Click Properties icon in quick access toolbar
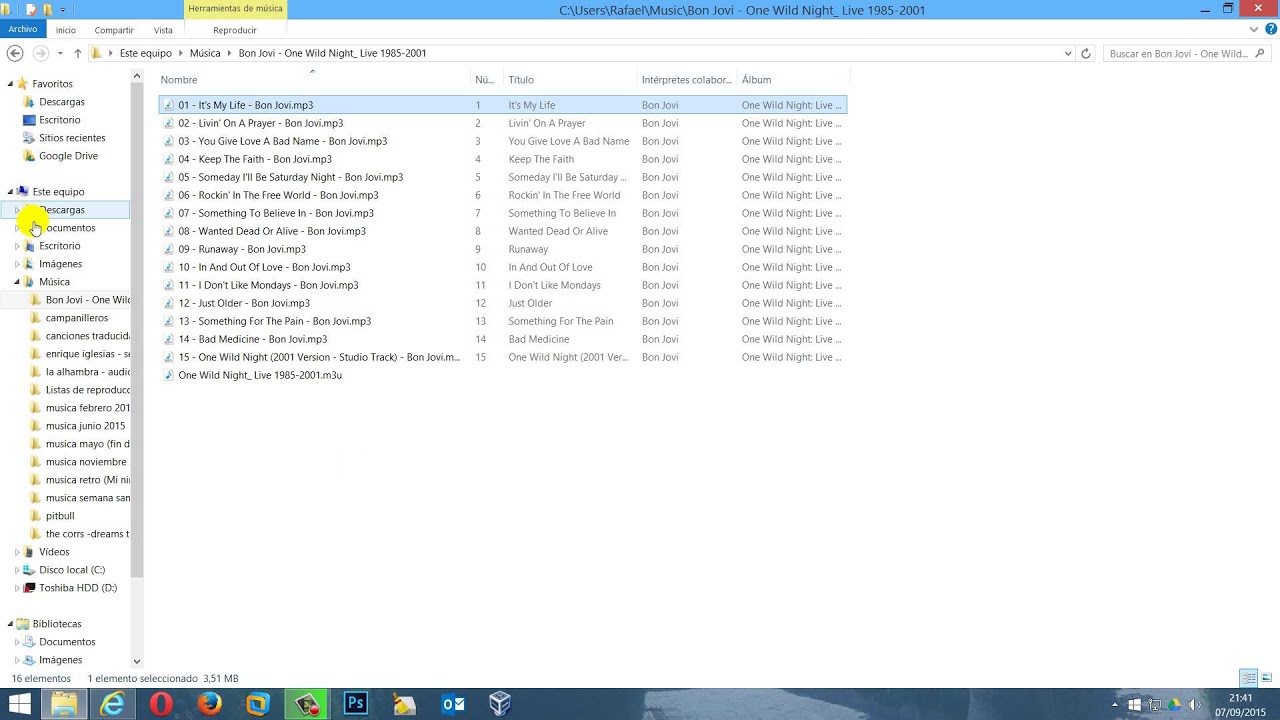Image resolution: width=1280 pixels, height=720 pixels. click(31, 9)
